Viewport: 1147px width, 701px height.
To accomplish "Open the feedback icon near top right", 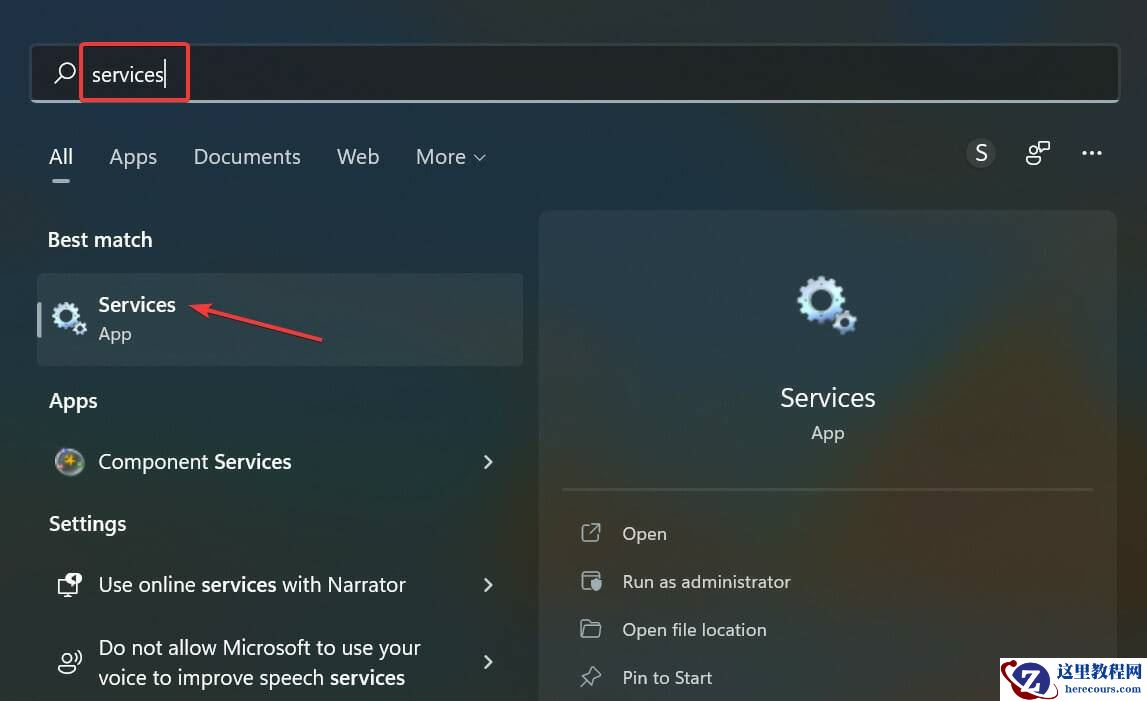I will pyautogui.click(x=1037, y=153).
